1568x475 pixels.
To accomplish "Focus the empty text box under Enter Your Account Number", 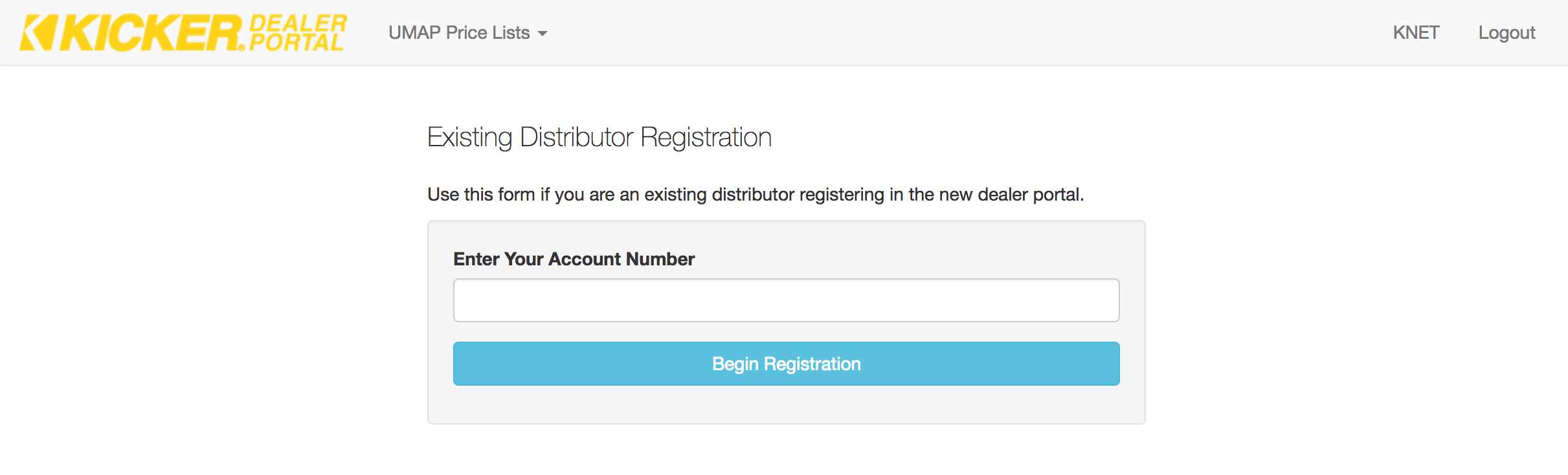I will (x=785, y=300).
